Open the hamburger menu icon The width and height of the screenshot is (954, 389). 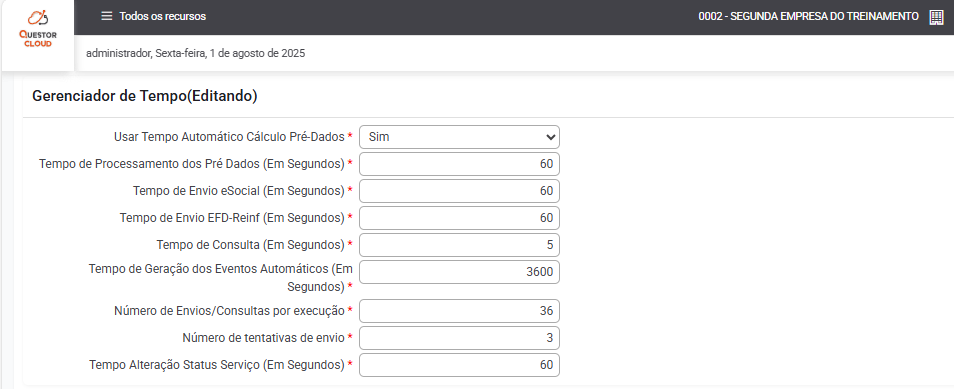(x=106, y=16)
